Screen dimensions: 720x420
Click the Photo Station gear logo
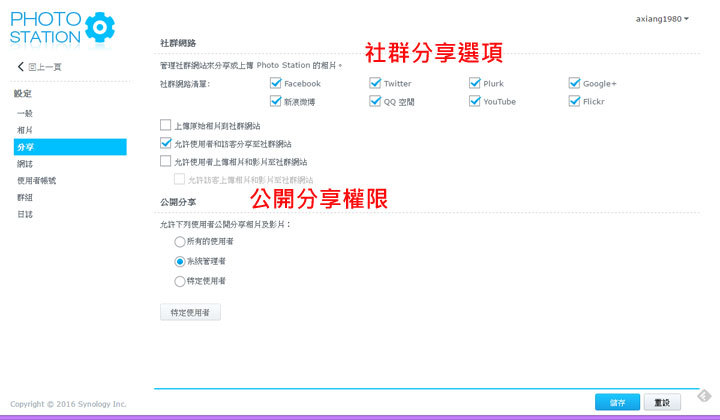[x=100, y=27]
